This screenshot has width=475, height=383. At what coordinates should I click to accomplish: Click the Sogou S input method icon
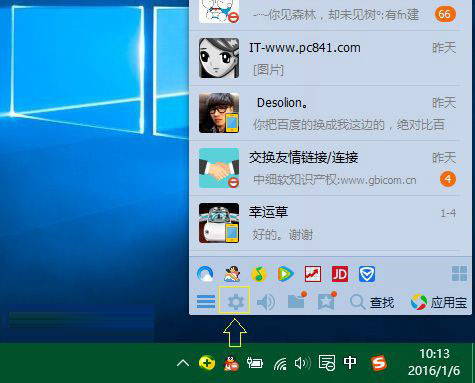[379, 363]
